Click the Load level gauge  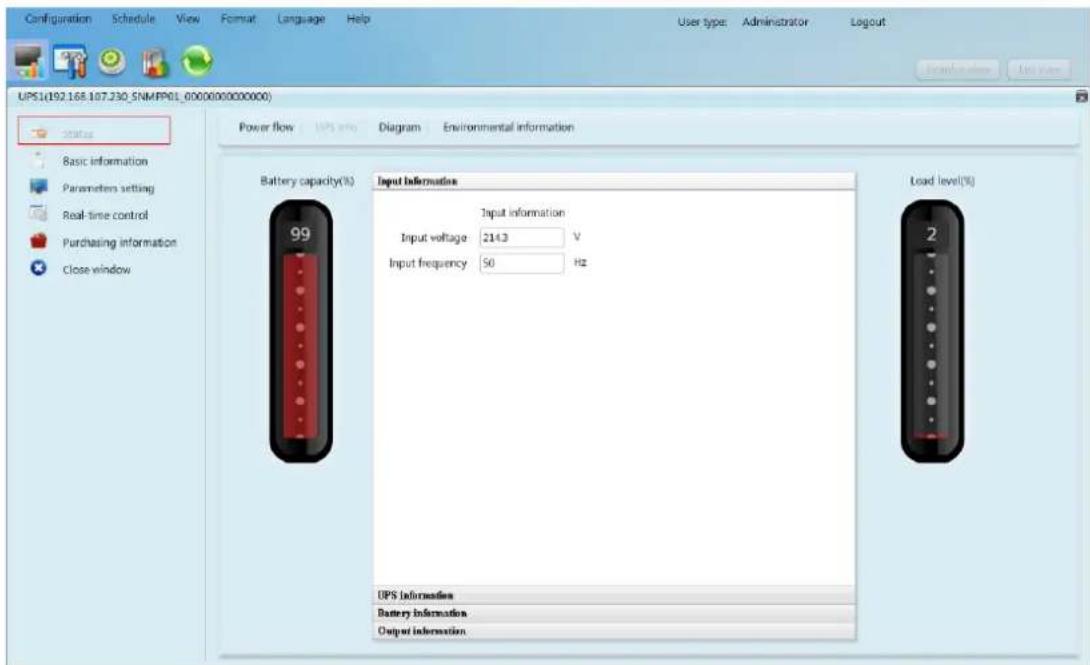[x=932, y=331]
